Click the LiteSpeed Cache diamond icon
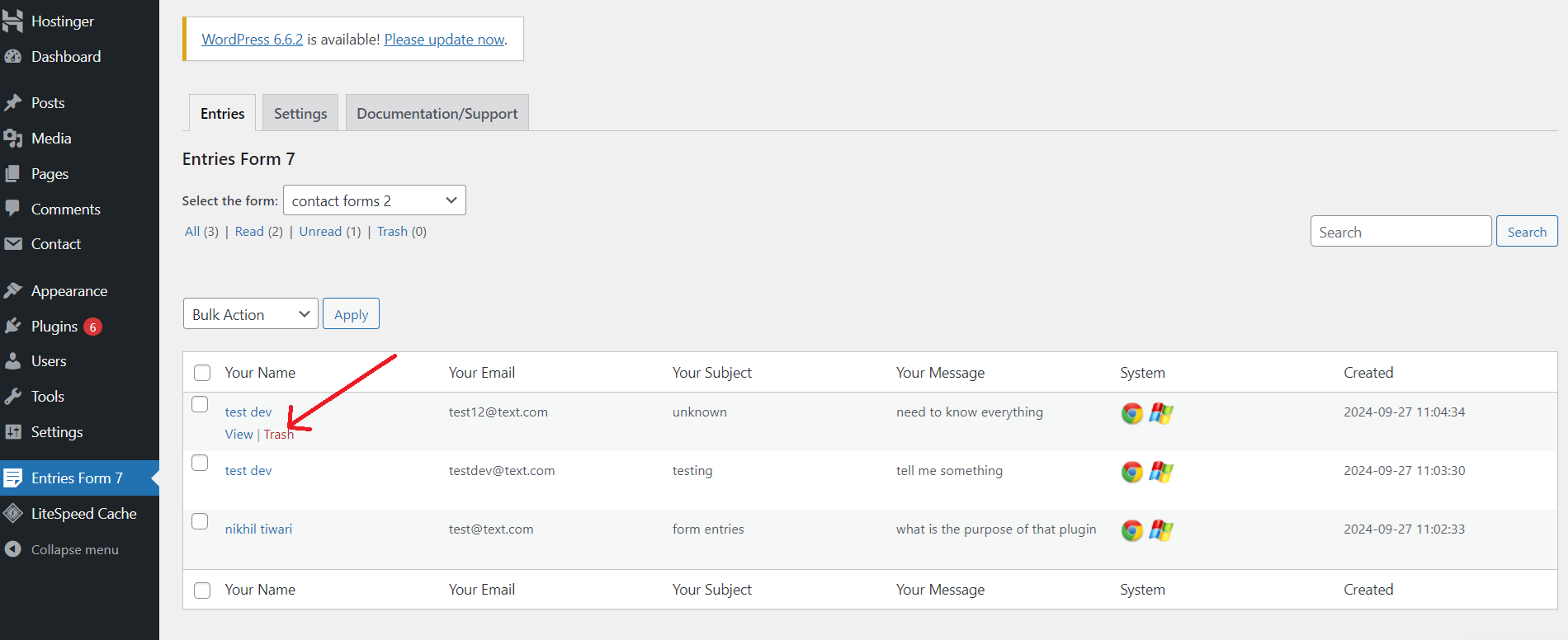The image size is (1568, 640). point(13,514)
